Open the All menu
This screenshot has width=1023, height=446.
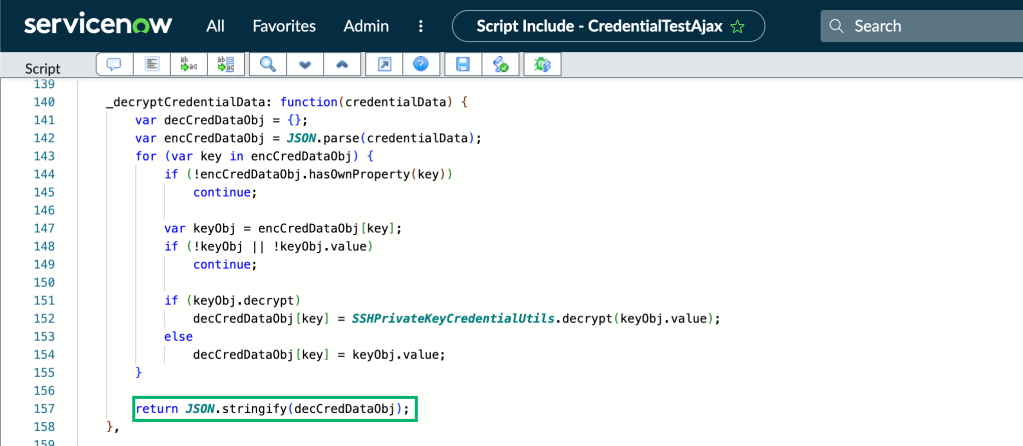click(215, 26)
